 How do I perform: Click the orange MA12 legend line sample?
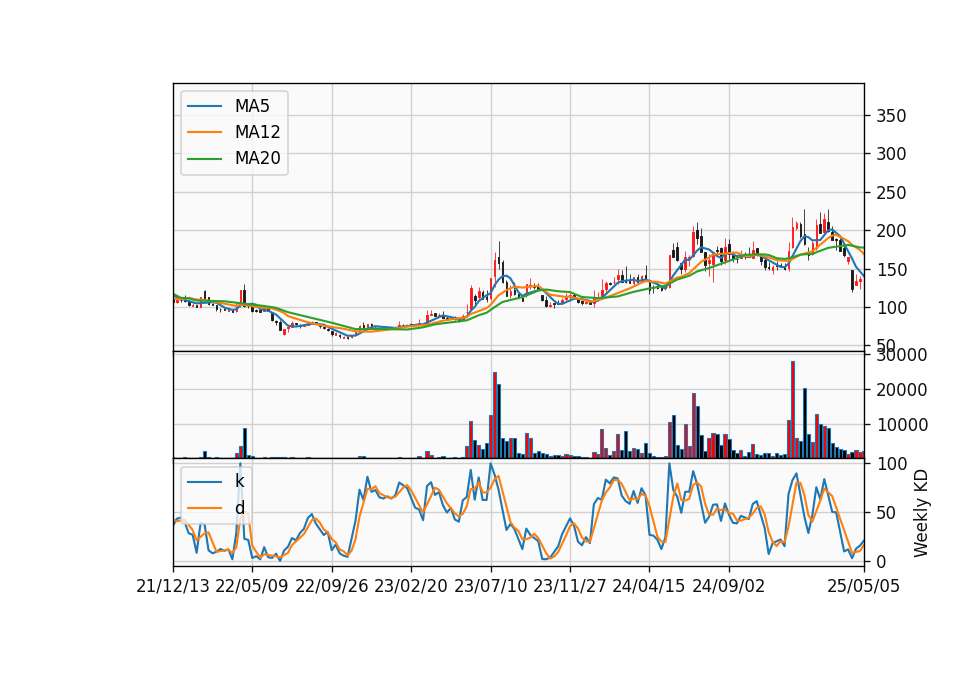tap(204, 132)
